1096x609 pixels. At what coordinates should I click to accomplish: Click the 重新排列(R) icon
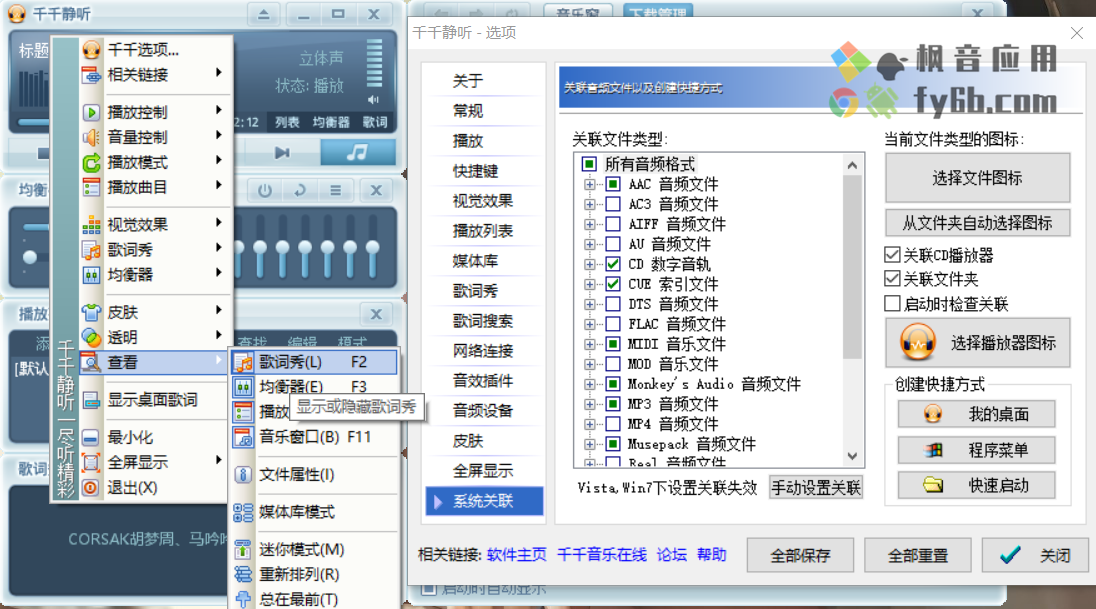click(x=243, y=575)
